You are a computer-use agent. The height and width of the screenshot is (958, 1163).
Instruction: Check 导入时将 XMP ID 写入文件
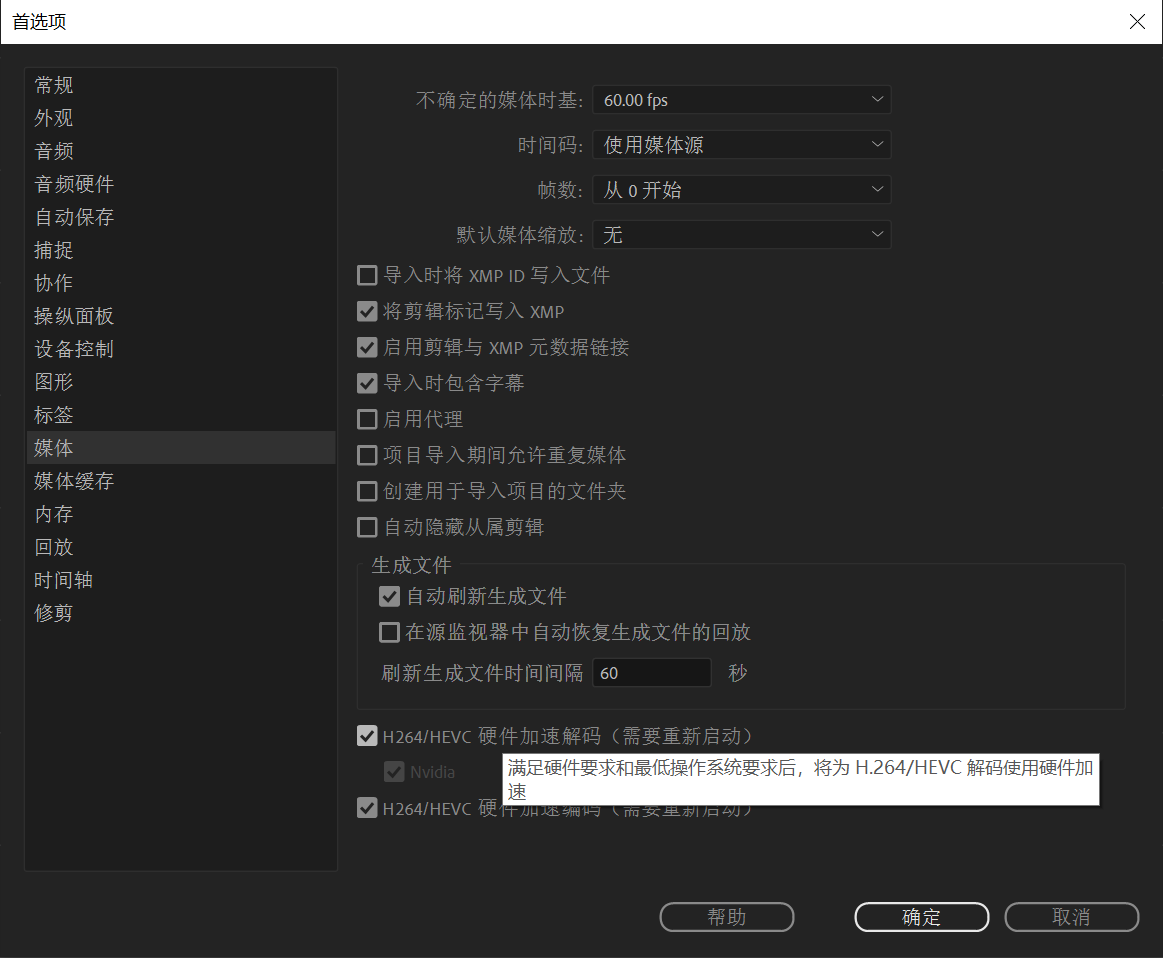(x=367, y=275)
